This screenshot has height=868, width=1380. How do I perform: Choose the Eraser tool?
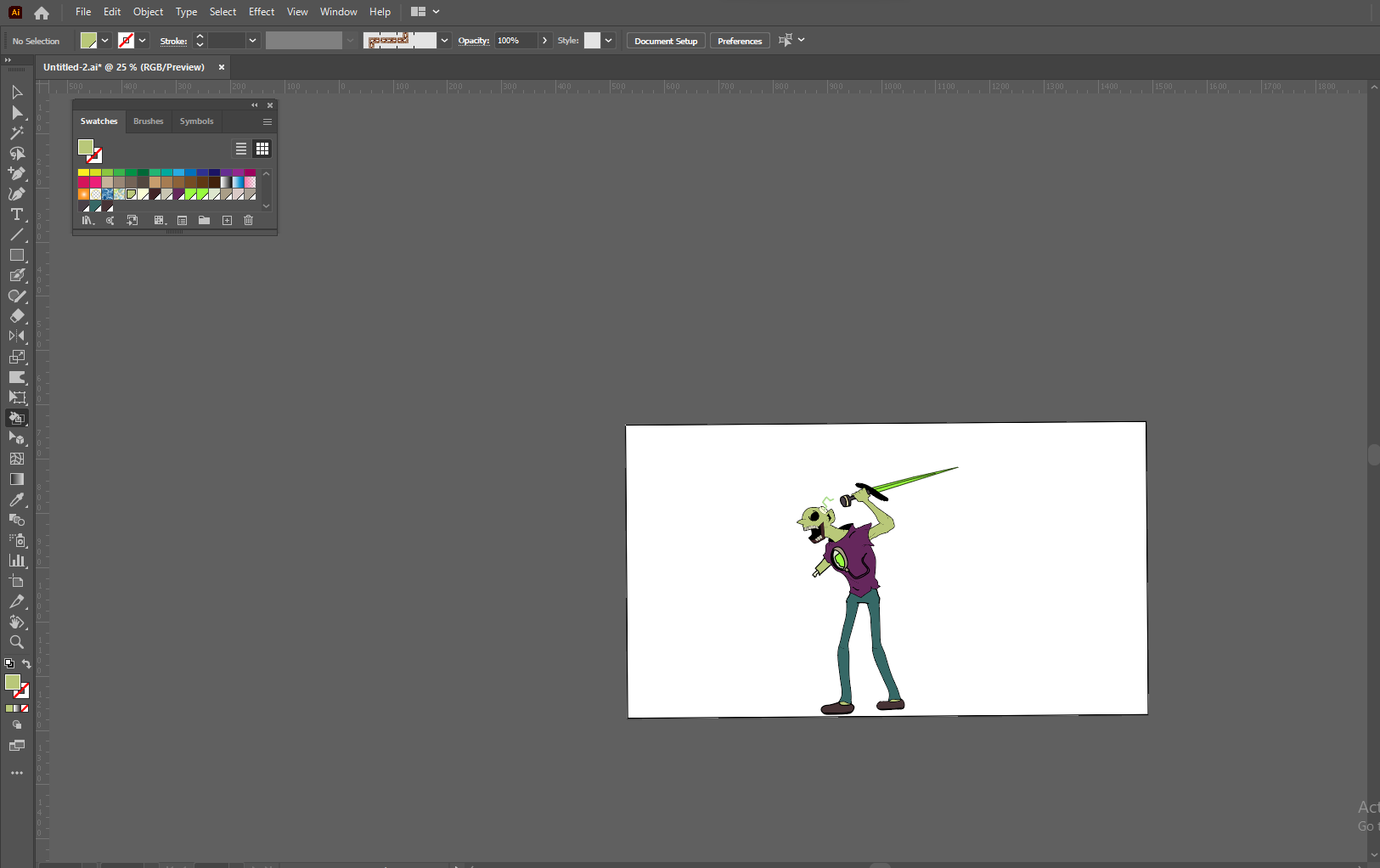coord(16,316)
